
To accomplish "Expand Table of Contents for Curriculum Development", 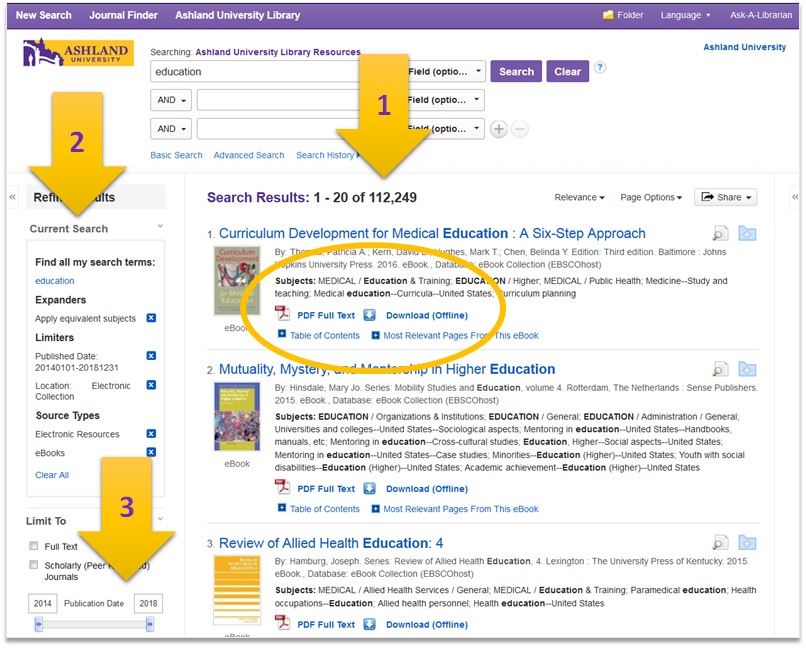I will (319, 336).
